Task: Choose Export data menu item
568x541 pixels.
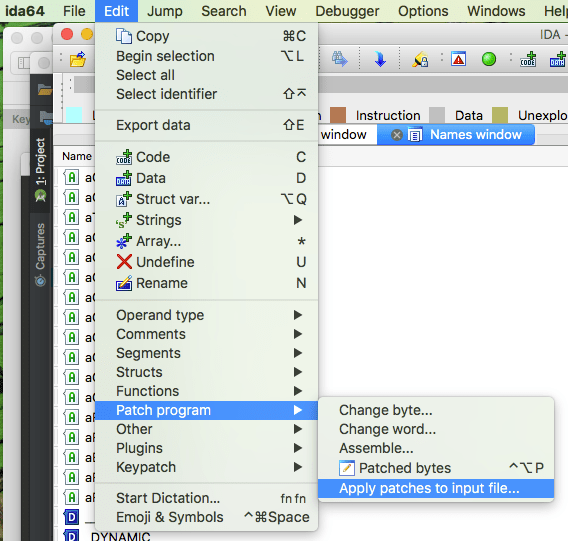Action: point(206,125)
